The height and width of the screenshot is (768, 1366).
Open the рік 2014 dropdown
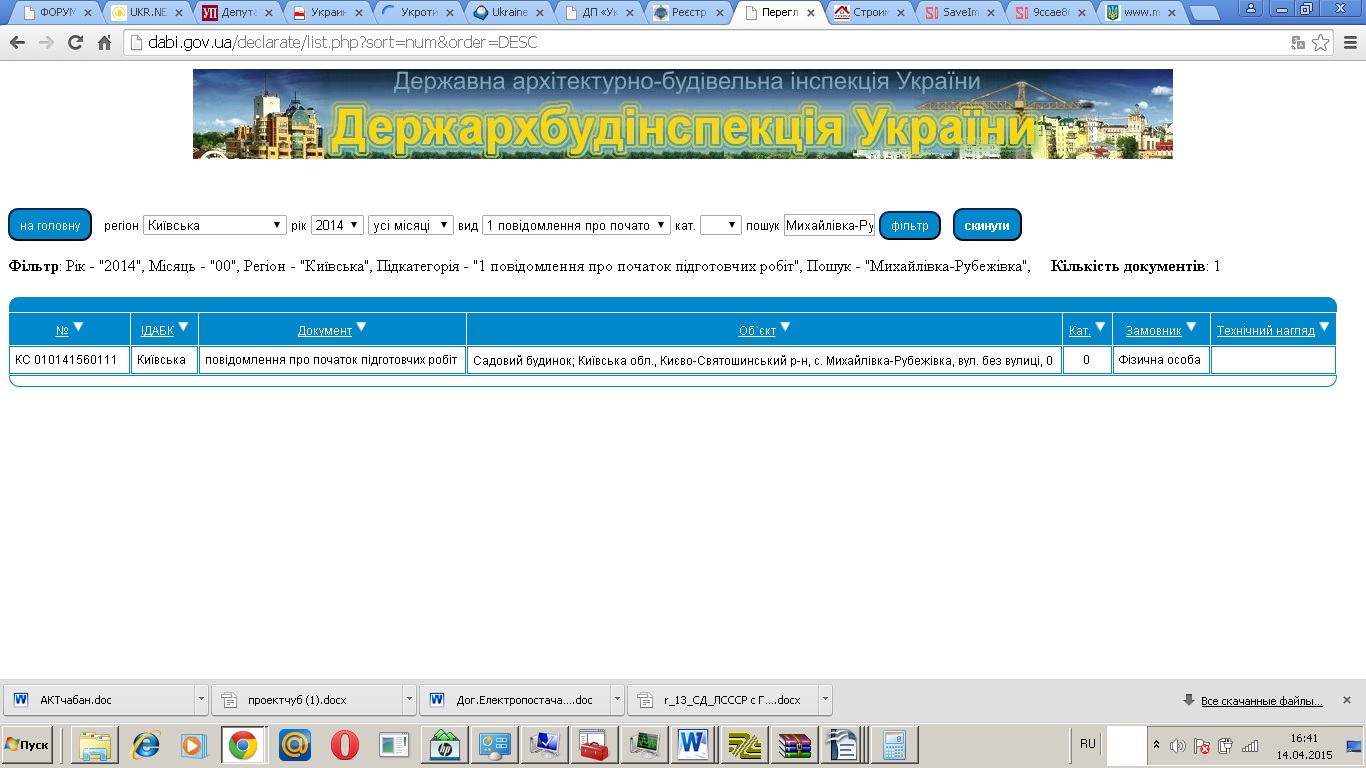pyautogui.click(x=337, y=225)
